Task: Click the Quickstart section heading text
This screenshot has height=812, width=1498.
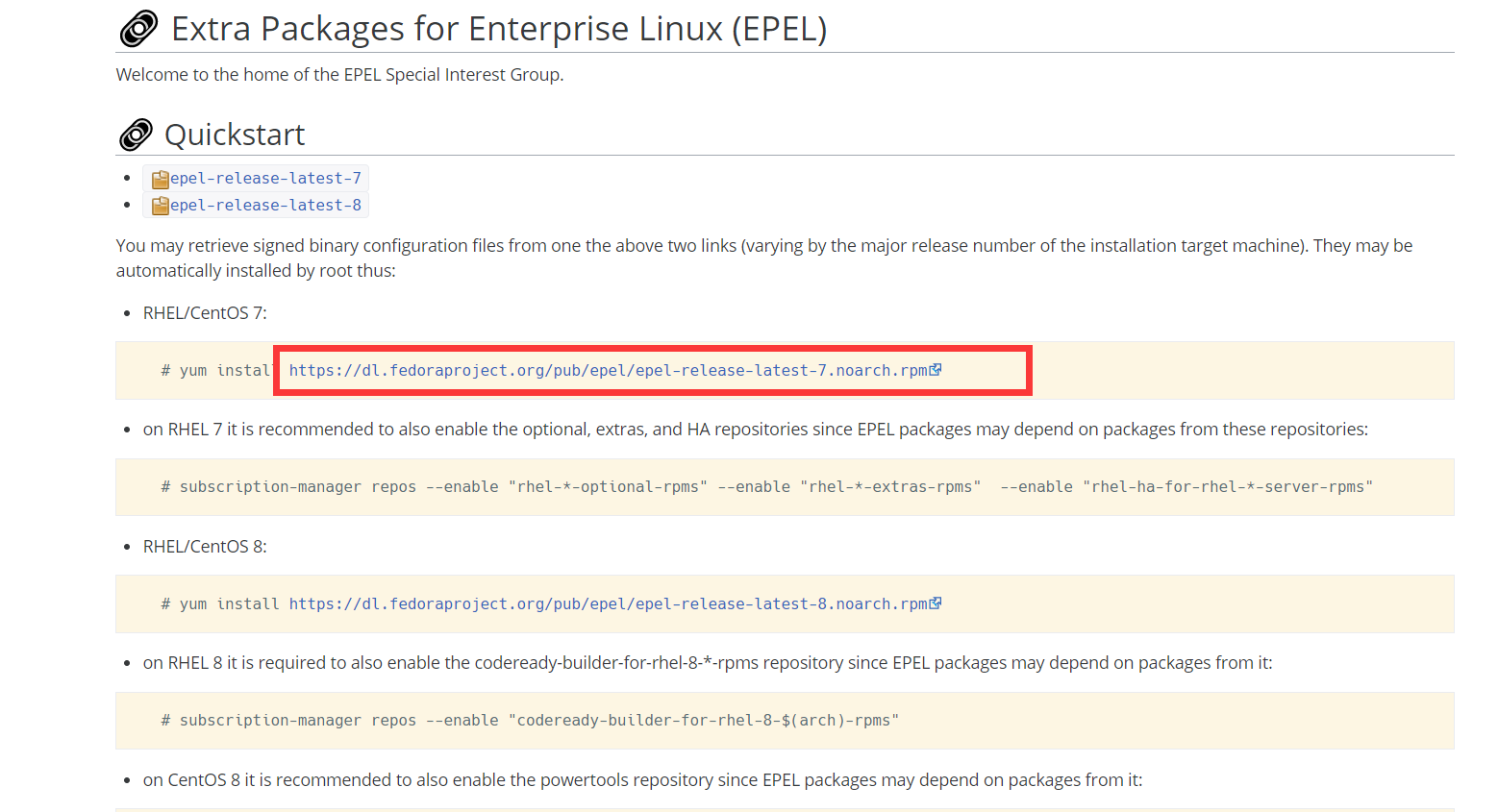Action: click(x=235, y=135)
